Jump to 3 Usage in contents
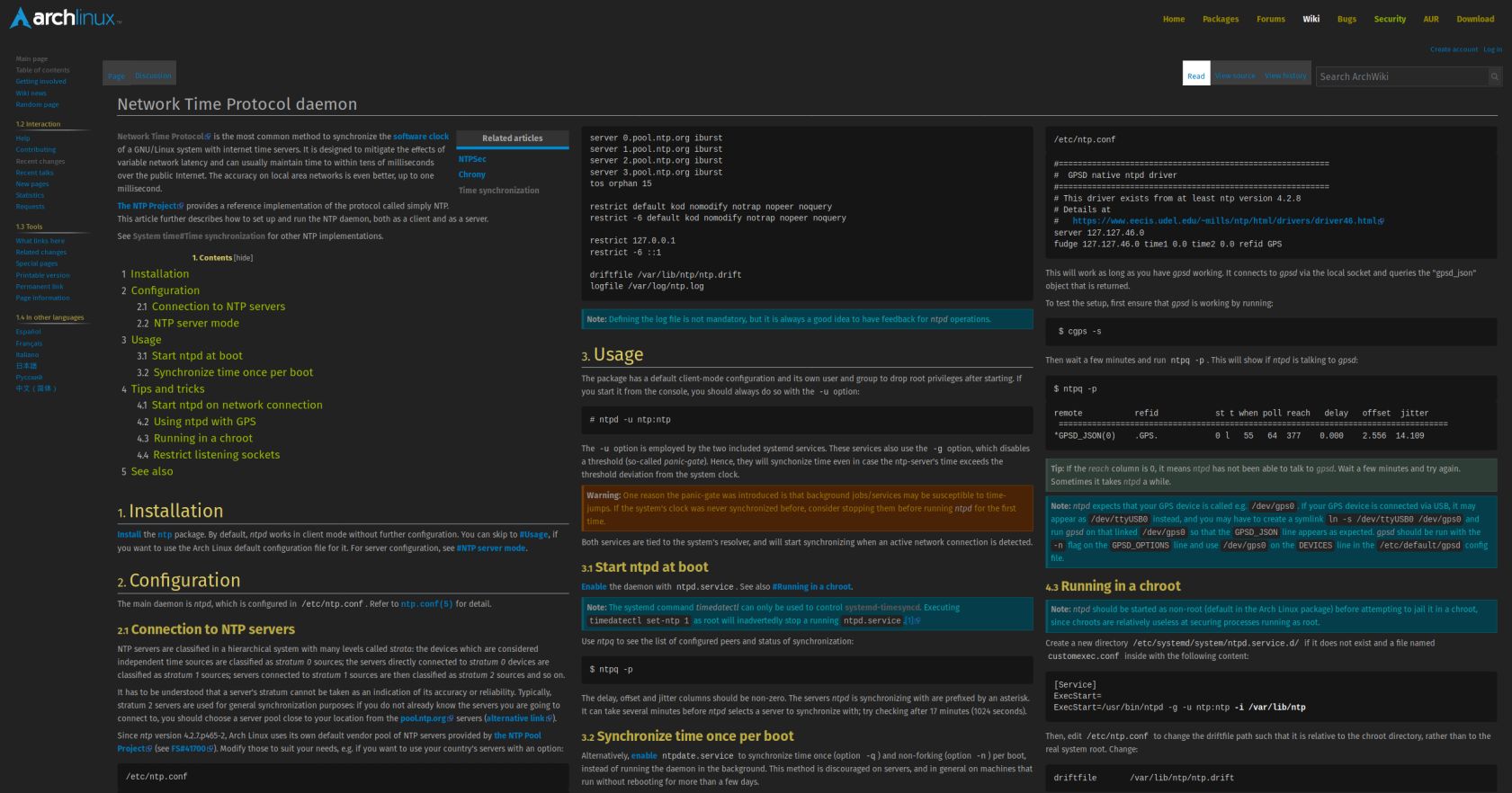This screenshot has width=1512, height=793. 141,340
